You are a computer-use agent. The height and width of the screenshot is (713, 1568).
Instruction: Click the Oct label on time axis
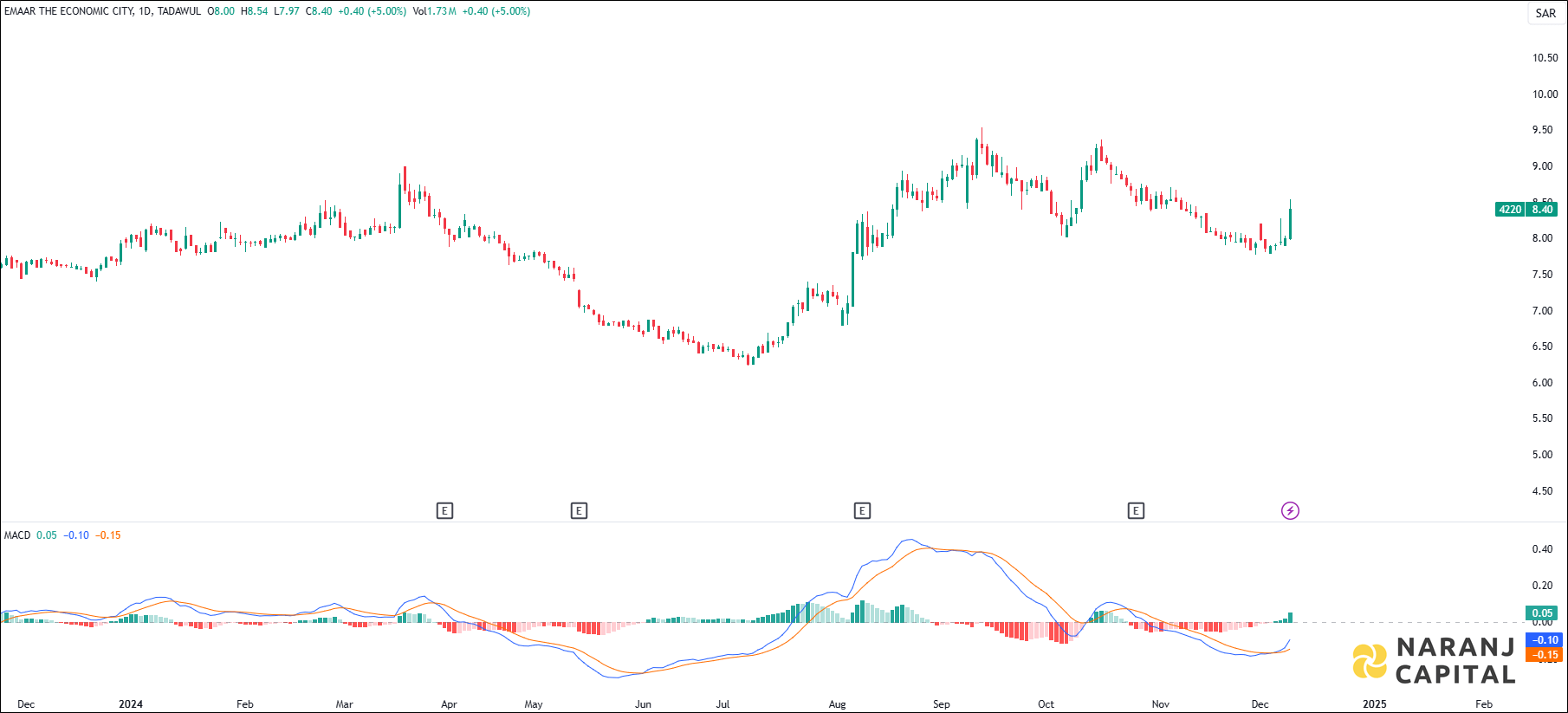point(1046,704)
